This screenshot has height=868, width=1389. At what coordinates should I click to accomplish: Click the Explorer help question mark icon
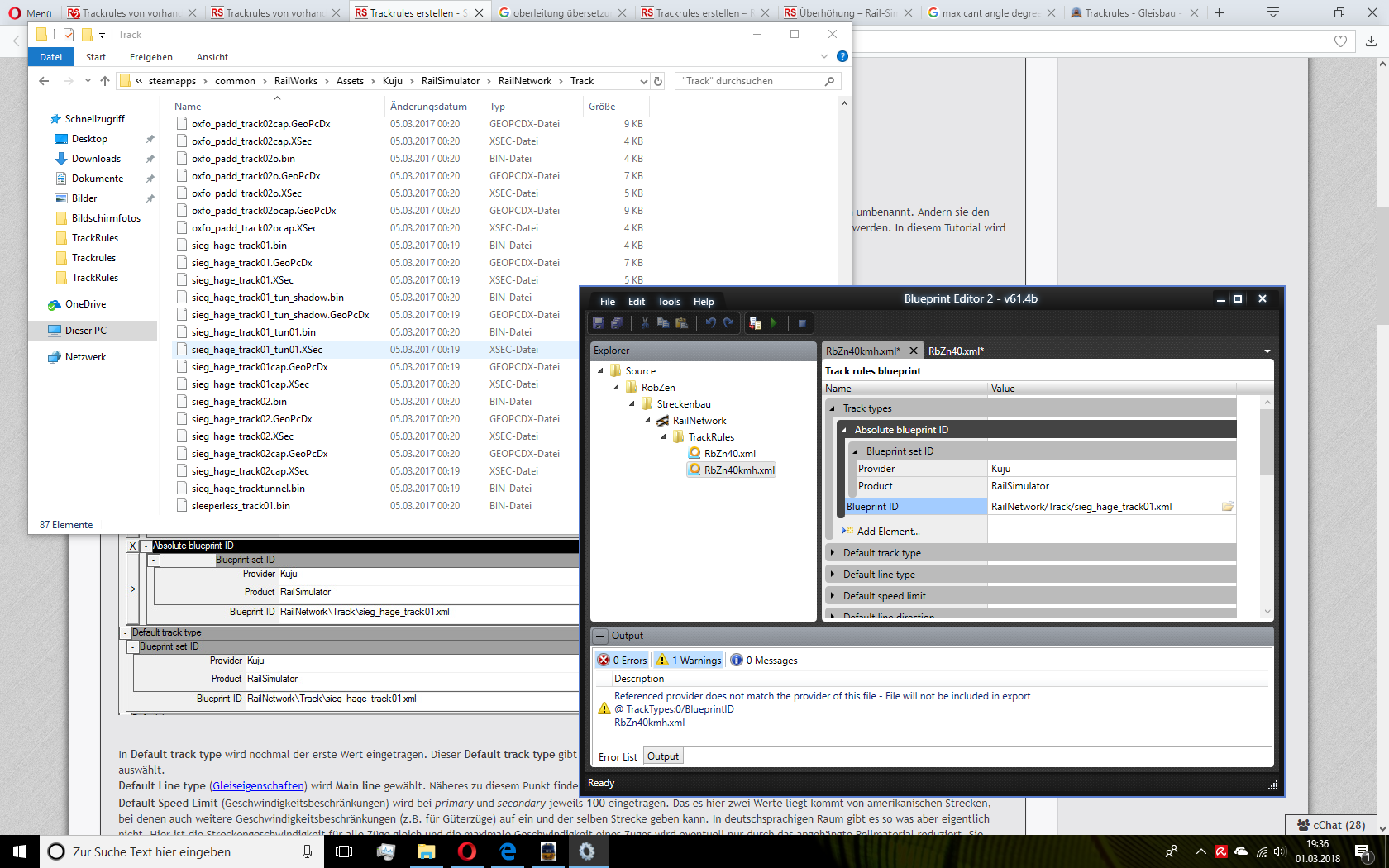pyautogui.click(x=842, y=56)
